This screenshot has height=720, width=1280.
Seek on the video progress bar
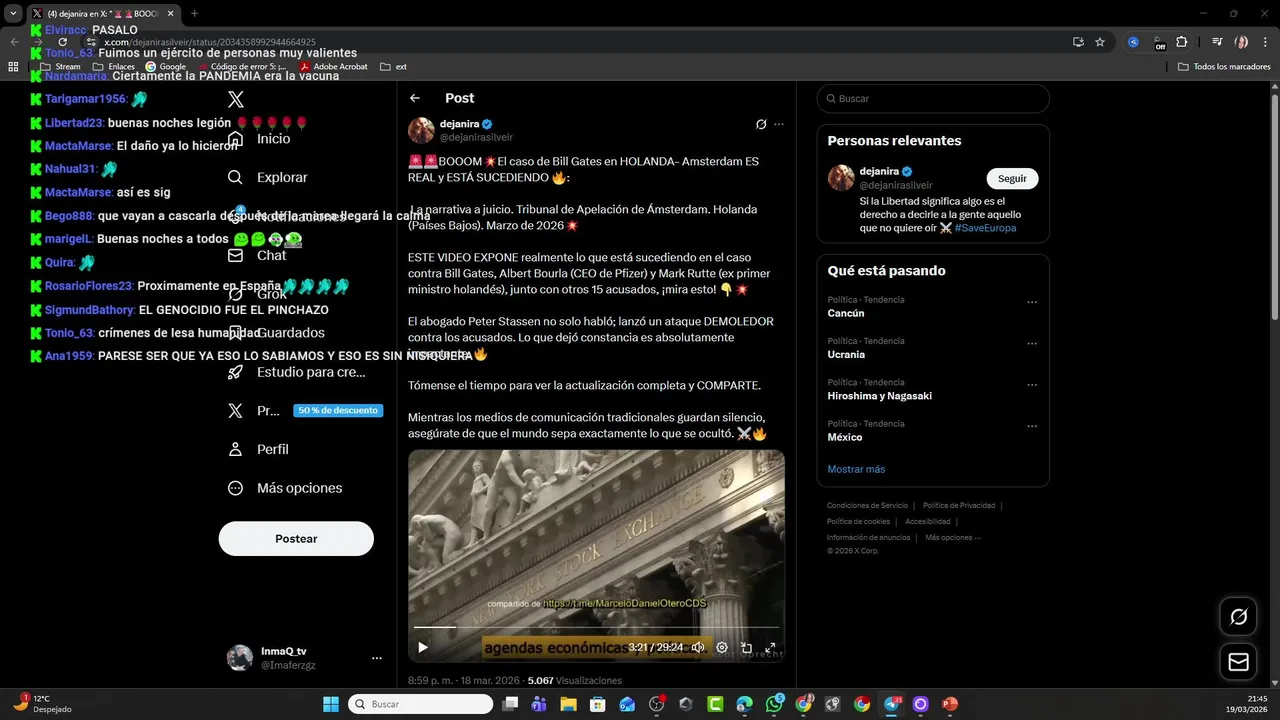pos(596,627)
